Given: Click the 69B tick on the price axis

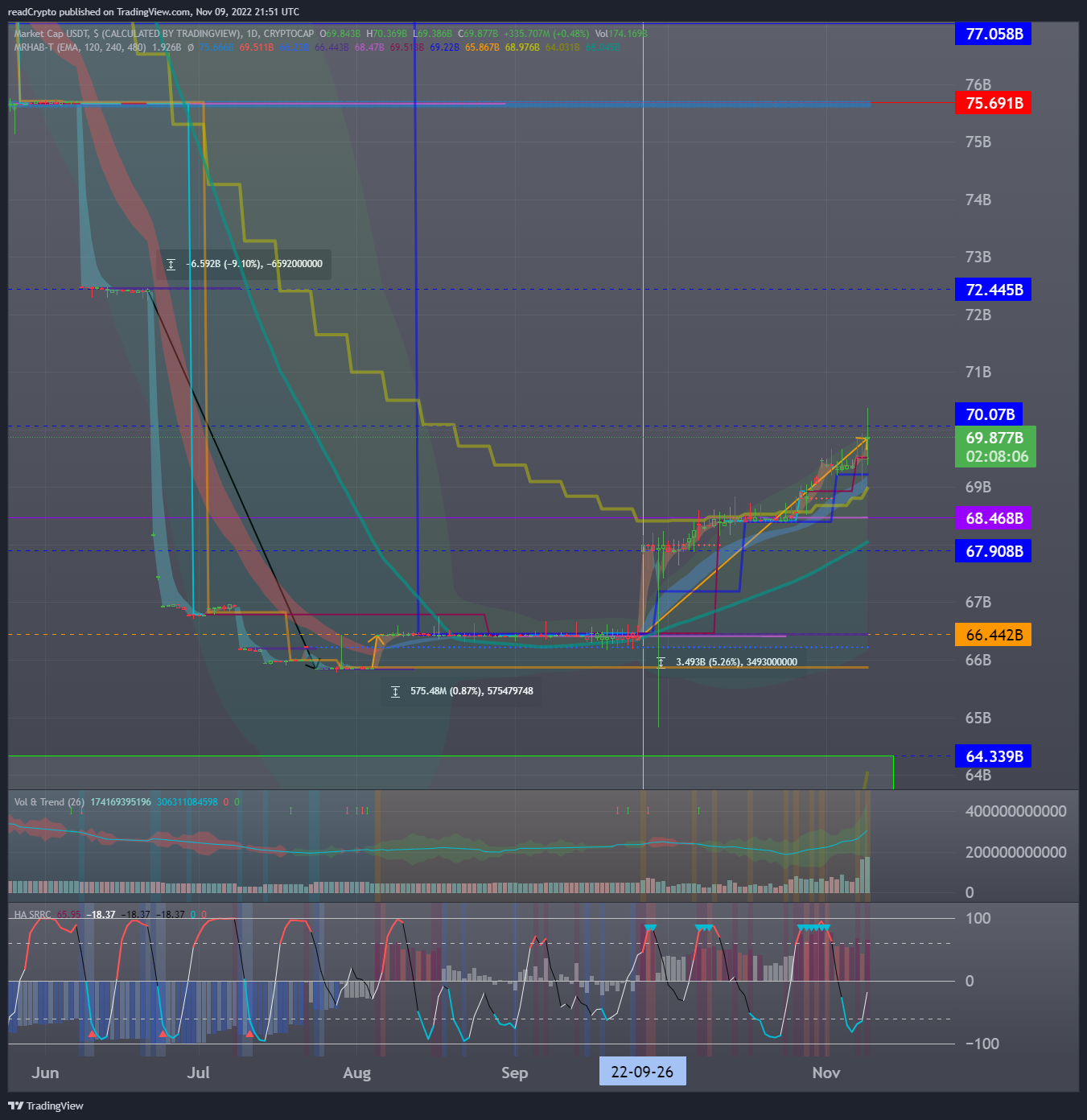Looking at the screenshot, I should (978, 487).
